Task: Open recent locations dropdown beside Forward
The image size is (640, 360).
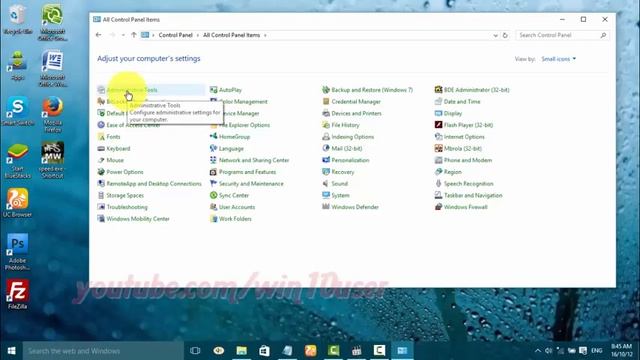Action: coord(123,35)
